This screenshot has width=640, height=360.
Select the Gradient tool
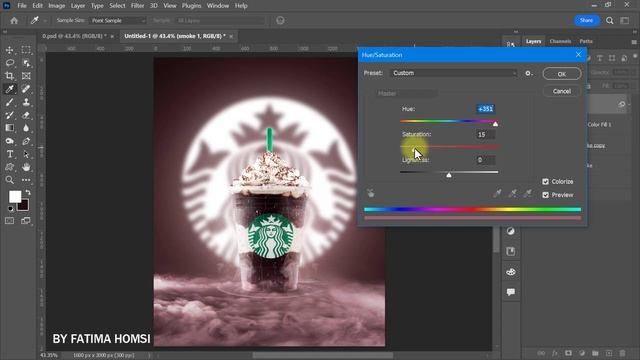(x=9, y=128)
